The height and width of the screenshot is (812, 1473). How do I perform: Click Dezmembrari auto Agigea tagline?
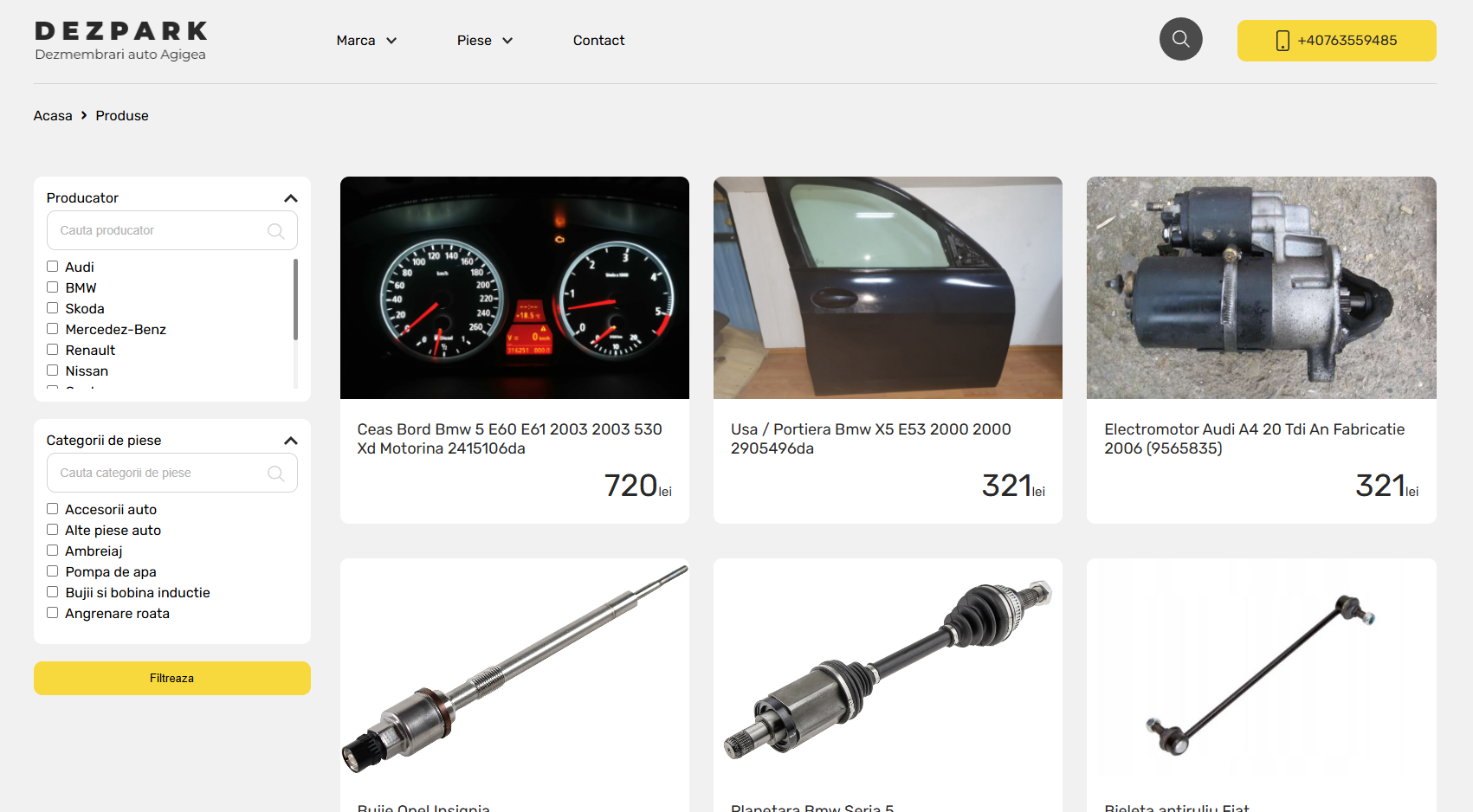(120, 55)
